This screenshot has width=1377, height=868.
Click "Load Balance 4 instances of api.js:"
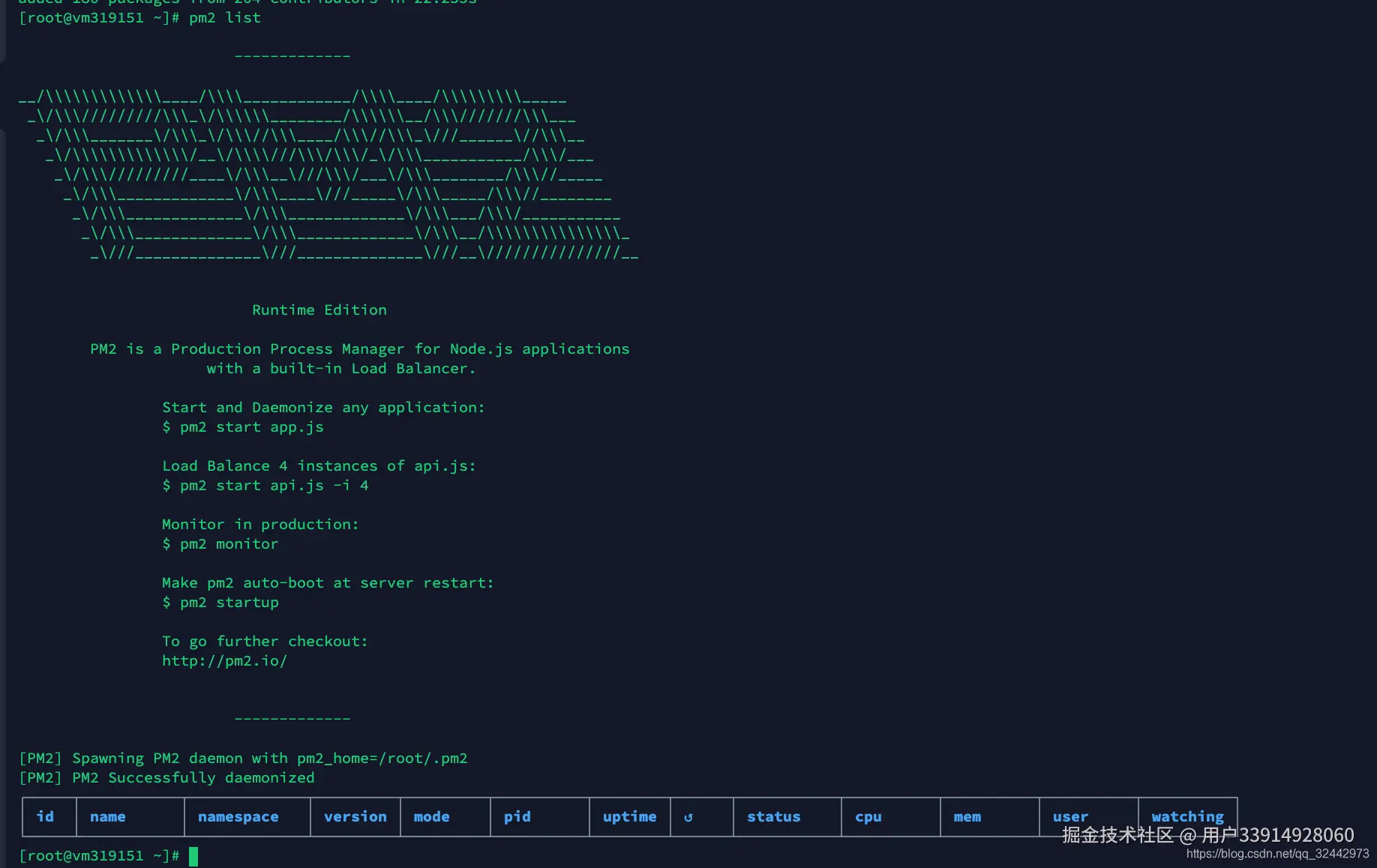tap(319, 465)
